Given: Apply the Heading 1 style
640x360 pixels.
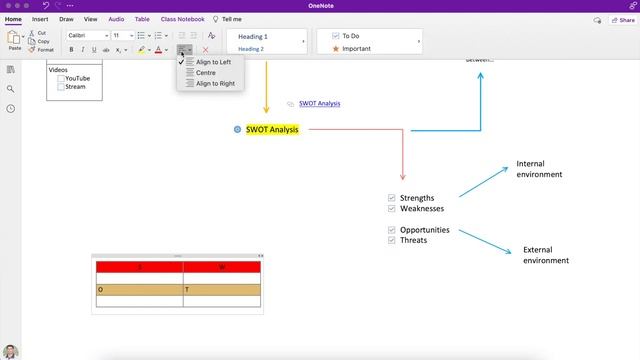Looking at the screenshot, I should (x=253, y=37).
